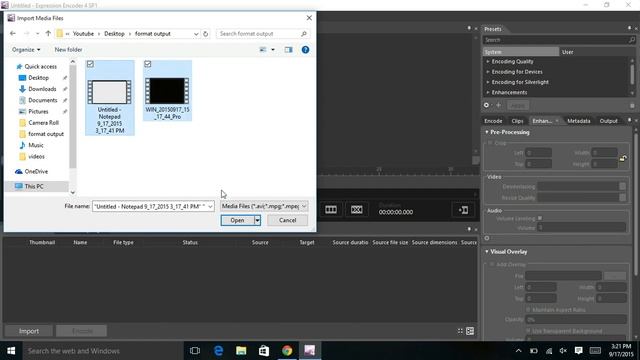
Task: Click the Import button
Action: pyautogui.click(x=29, y=331)
